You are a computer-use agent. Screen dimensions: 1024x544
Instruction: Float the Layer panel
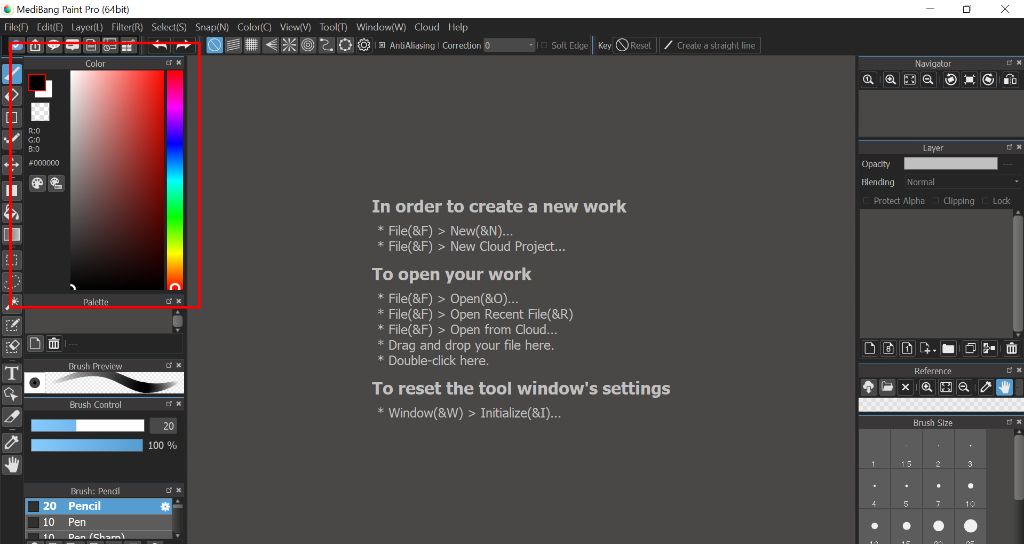click(1009, 147)
